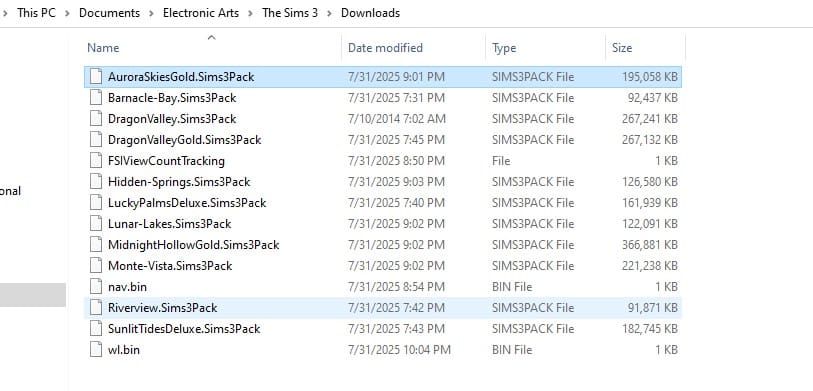This screenshot has width=813, height=391.
Task: Click the file icon beside Riverview.Sims3Pack
Action: coord(96,308)
